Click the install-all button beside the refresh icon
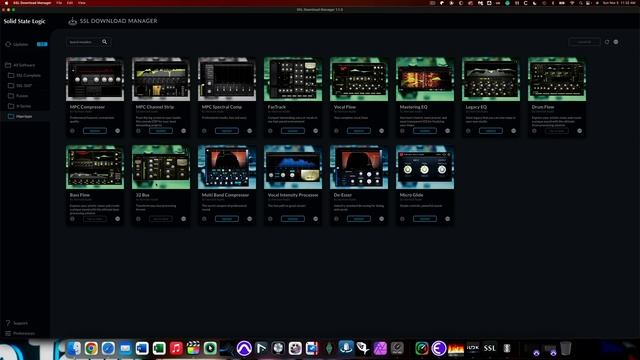The width and height of the screenshot is (640, 360). tap(584, 42)
